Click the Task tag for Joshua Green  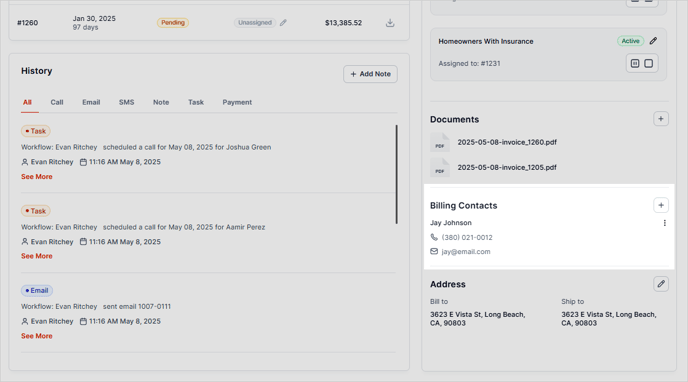36,131
